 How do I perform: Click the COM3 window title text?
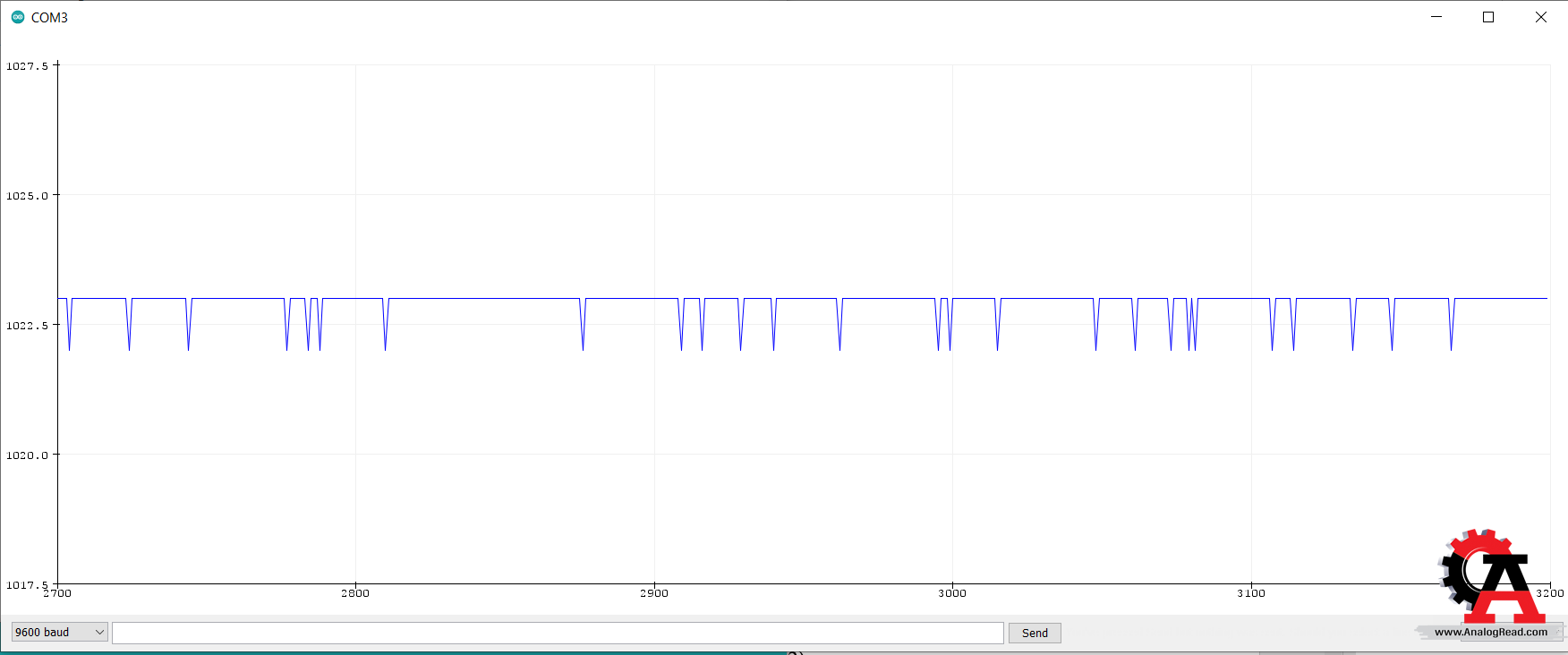pos(49,18)
